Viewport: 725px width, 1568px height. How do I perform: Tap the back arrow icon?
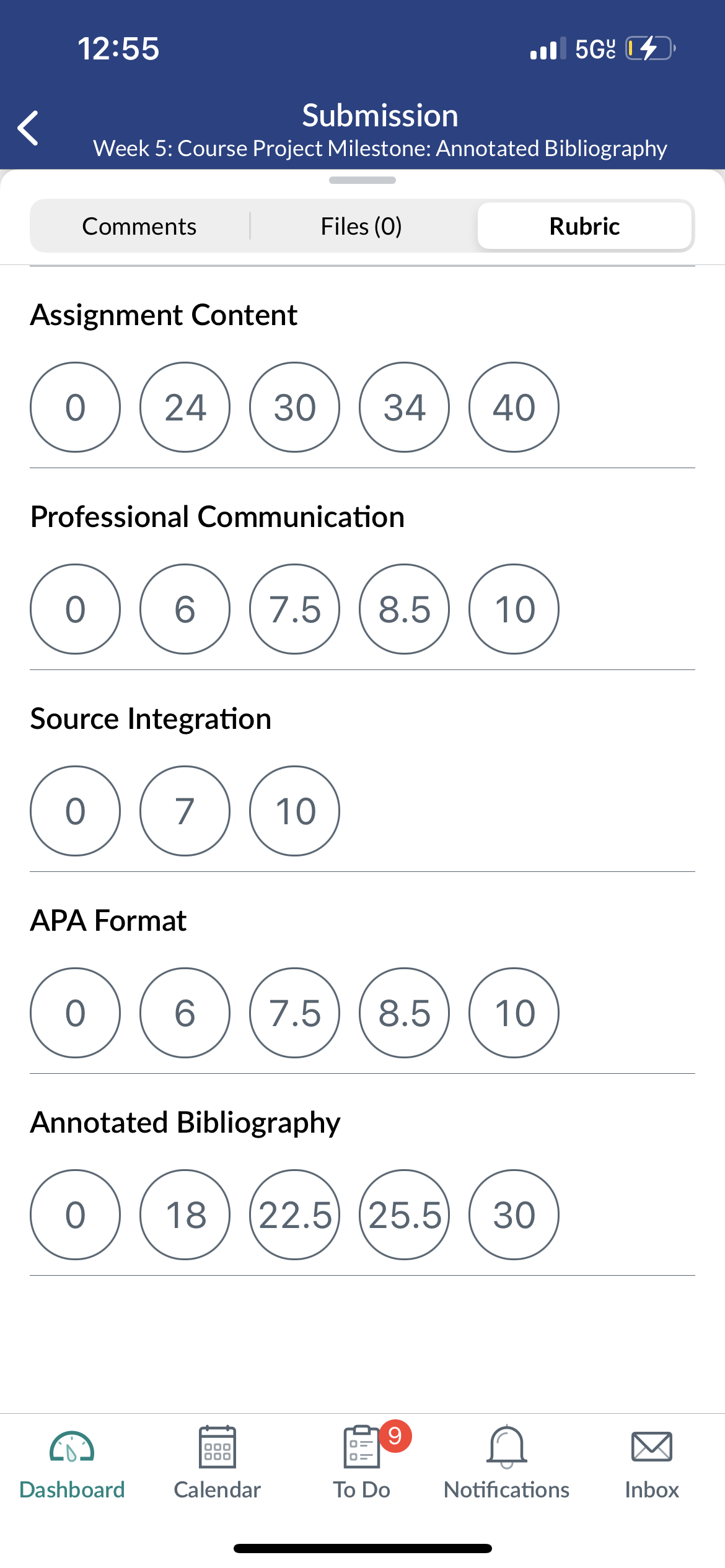pyautogui.click(x=28, y=128)
